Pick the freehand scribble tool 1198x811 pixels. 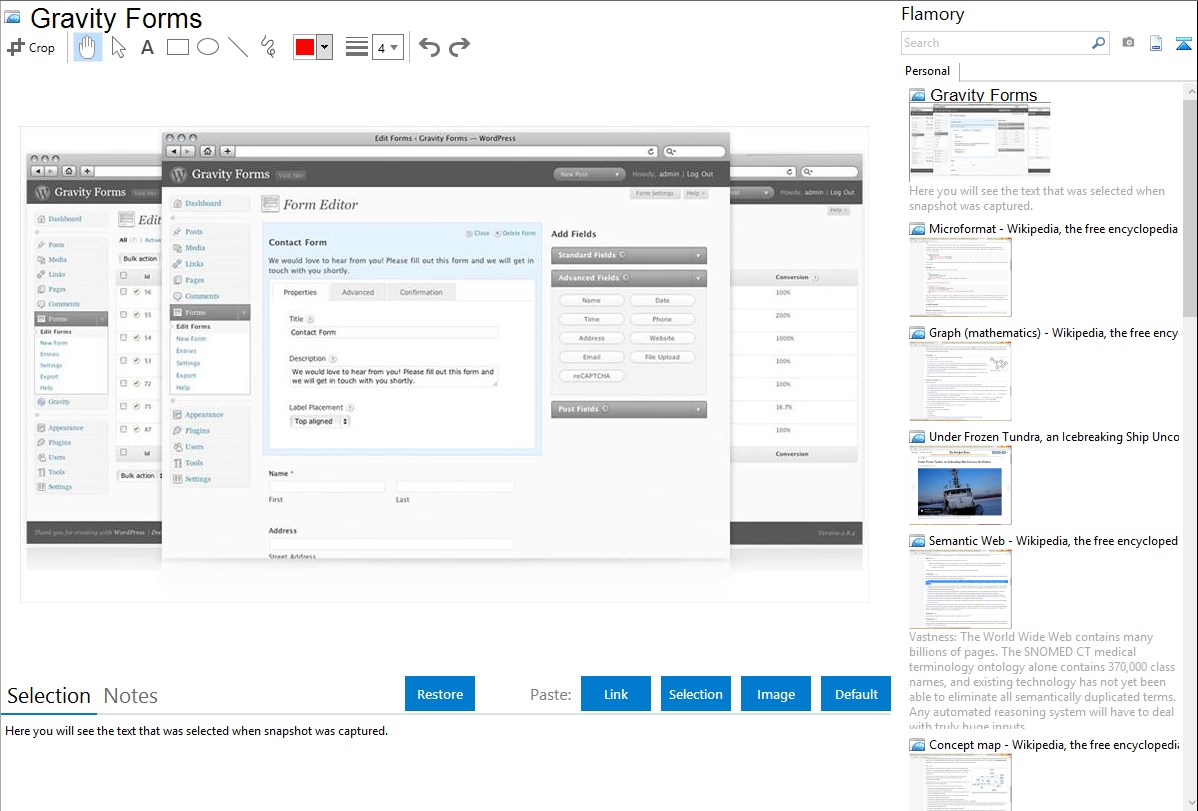click(x=268, y=47)
